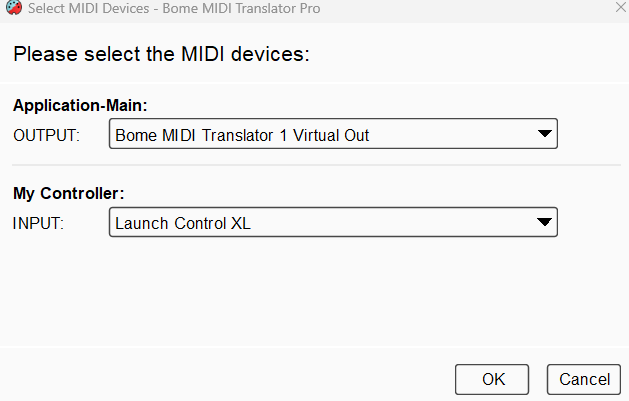Open the INPUT device dropdown arrow
The height and width of the screenshot is (401, 629).
(544, 222)
